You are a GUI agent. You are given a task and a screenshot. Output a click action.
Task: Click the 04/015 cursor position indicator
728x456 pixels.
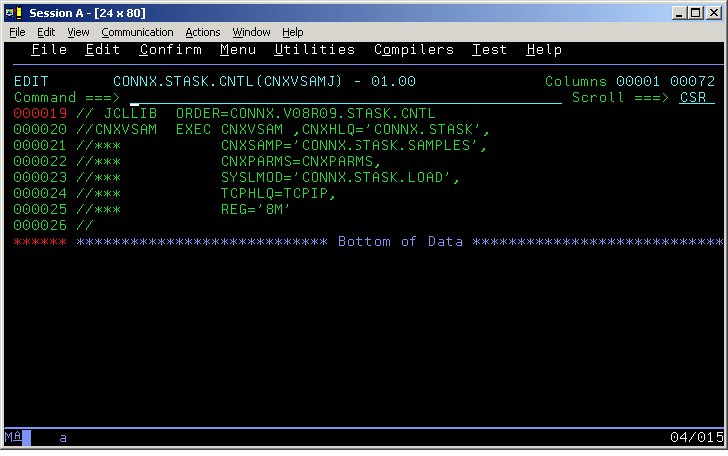pos(696,438)
